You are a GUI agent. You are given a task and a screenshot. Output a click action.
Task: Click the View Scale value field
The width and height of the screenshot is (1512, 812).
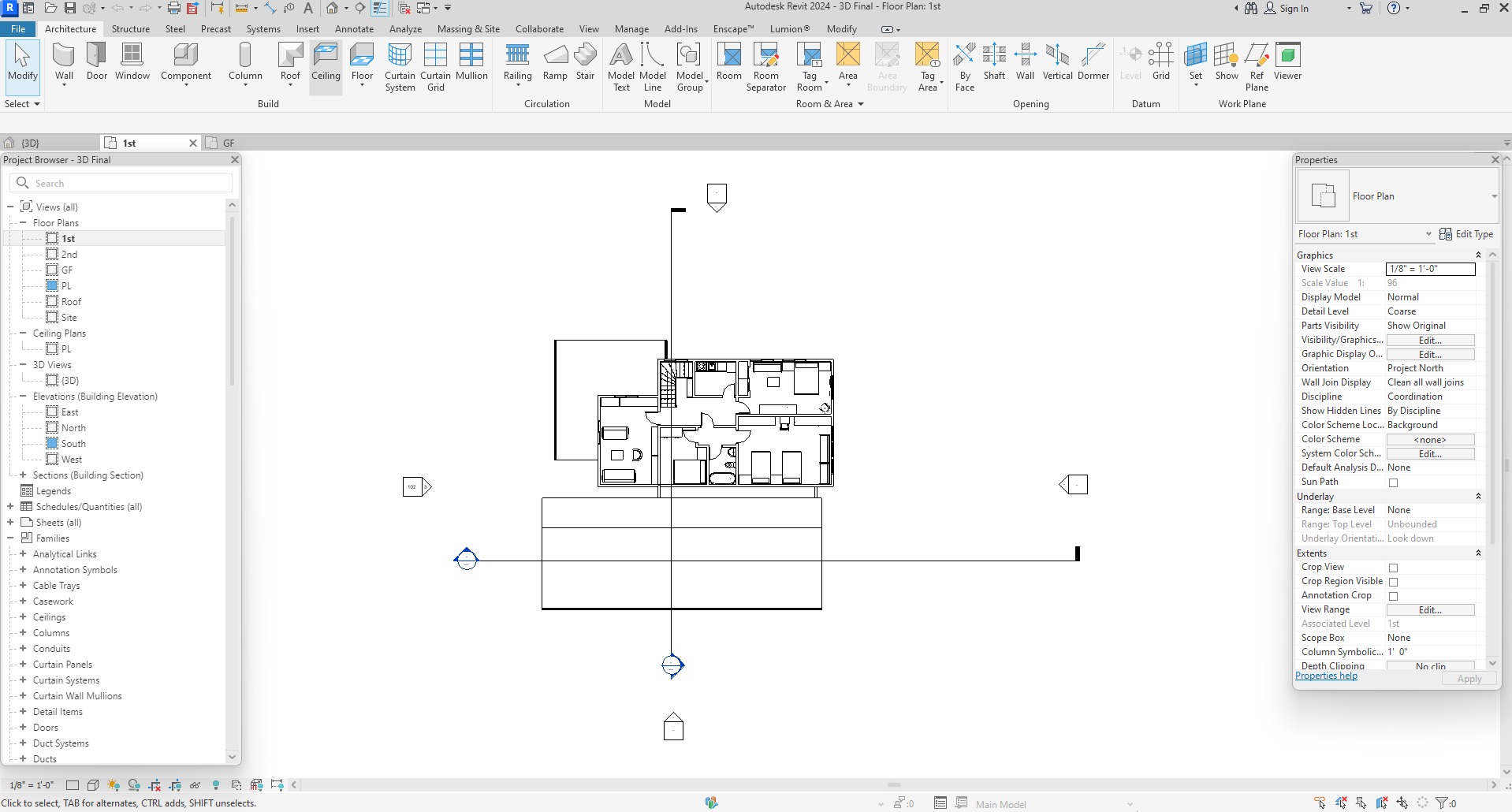tap(1430, 269)
